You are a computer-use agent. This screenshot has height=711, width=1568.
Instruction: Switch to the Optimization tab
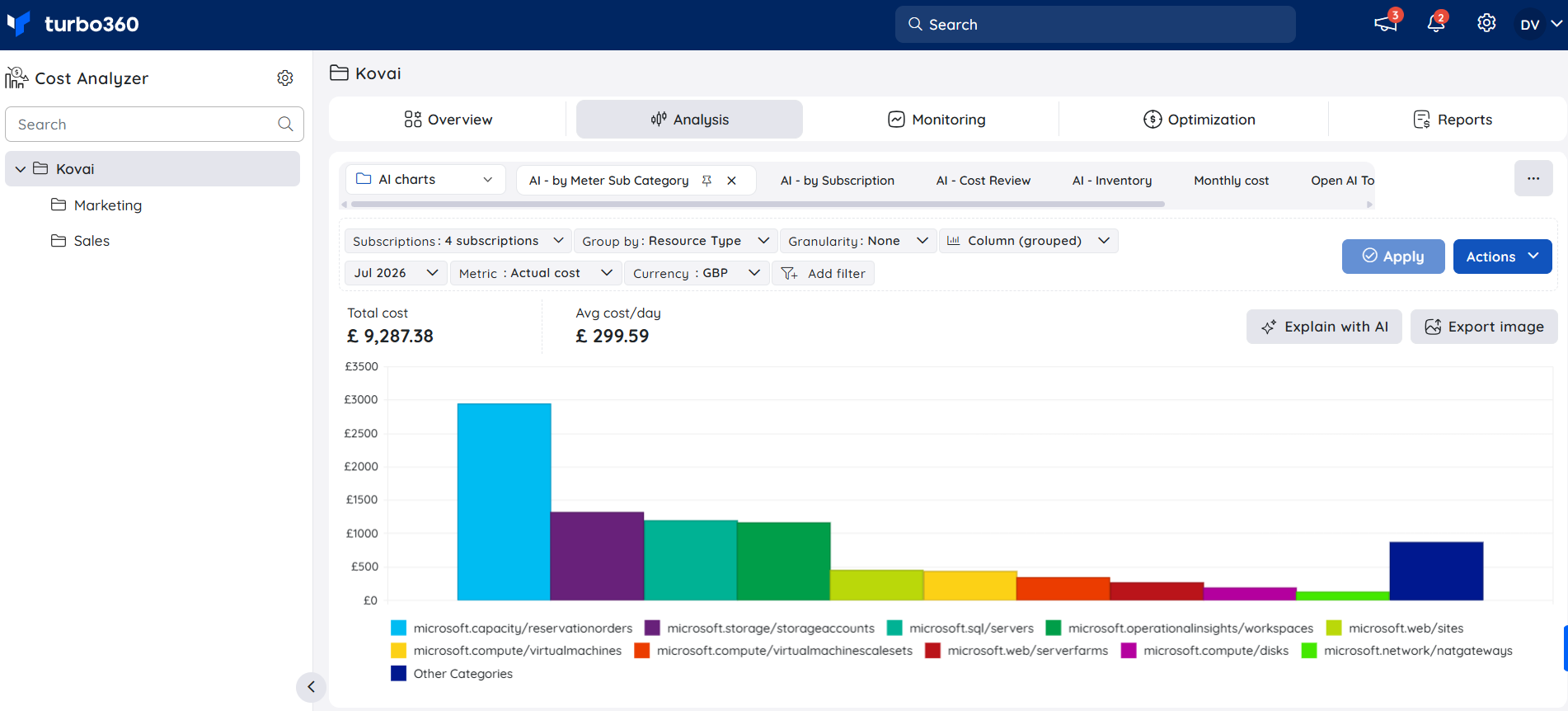(x=1199, y=120)
